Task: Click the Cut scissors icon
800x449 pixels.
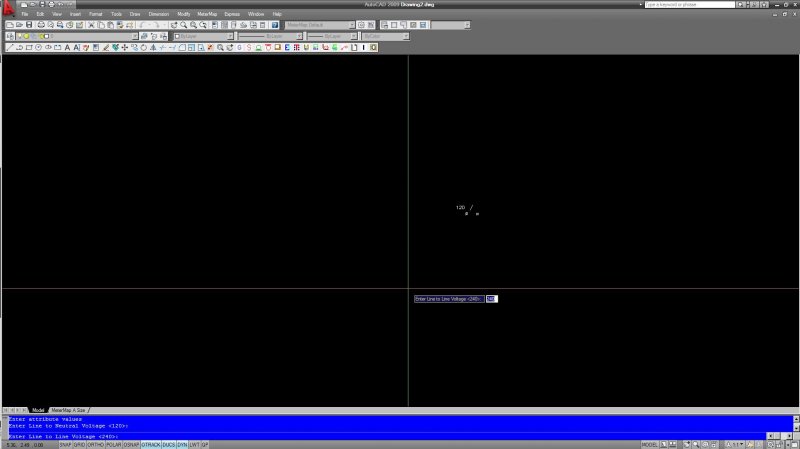Action: (x=91, y=25)
